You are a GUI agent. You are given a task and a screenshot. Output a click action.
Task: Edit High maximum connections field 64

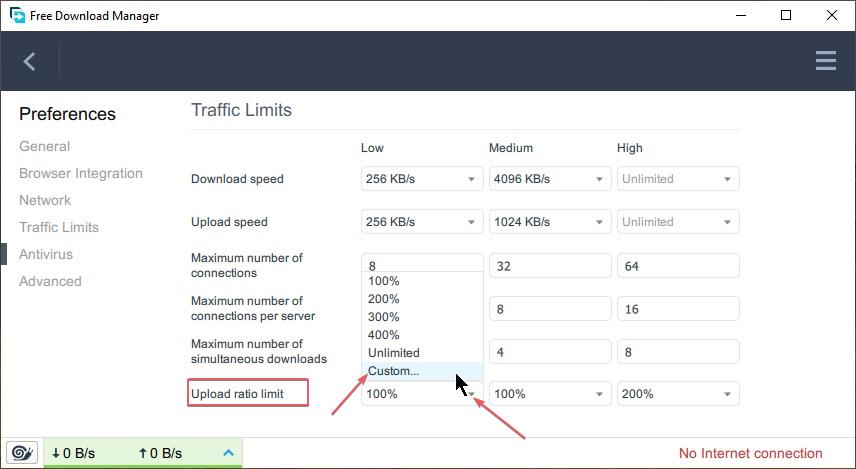tap(678, 266)
